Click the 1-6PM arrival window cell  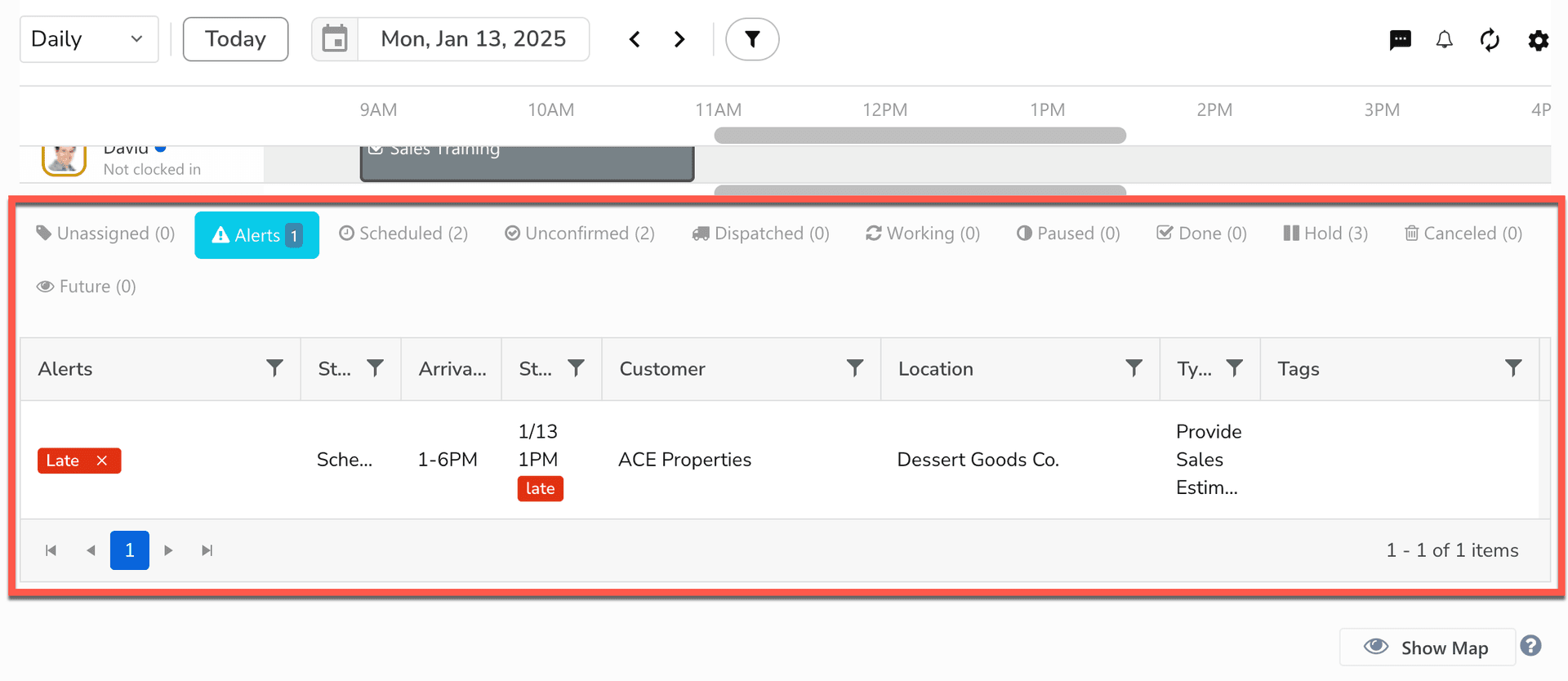point(448,460)
